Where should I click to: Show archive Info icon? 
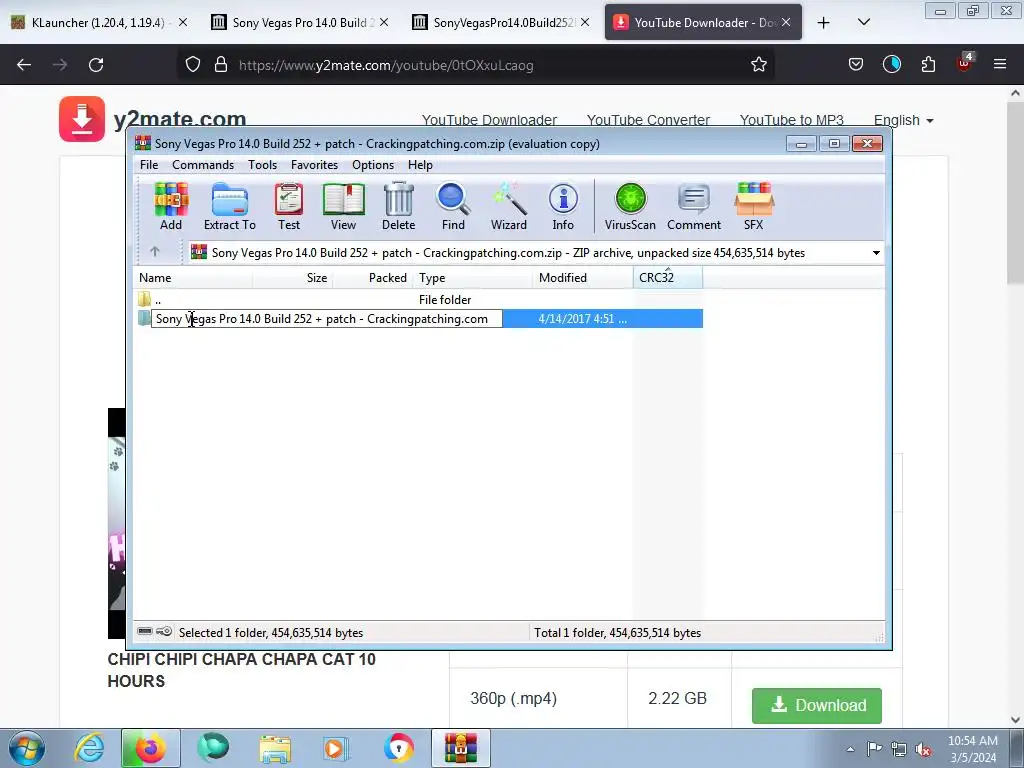(563, 206)
